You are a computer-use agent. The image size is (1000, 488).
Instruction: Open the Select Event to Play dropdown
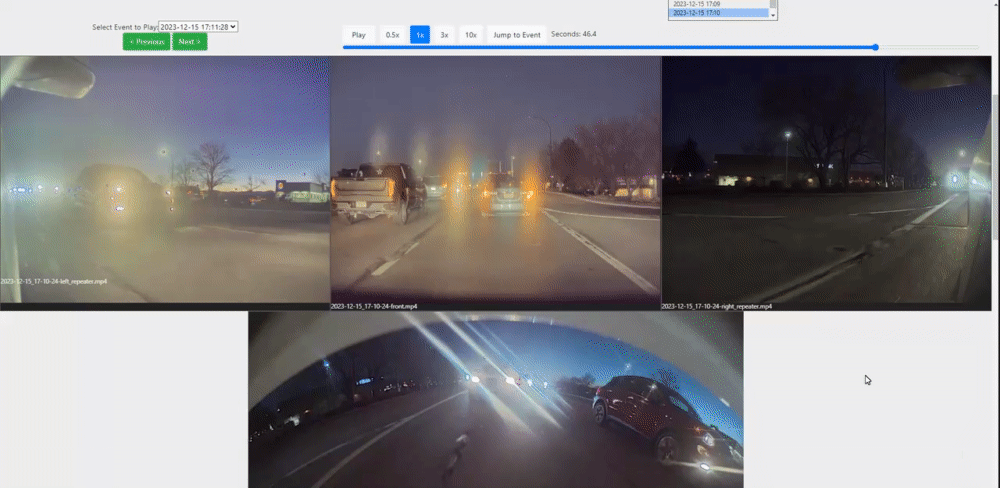tap(198, 27)
